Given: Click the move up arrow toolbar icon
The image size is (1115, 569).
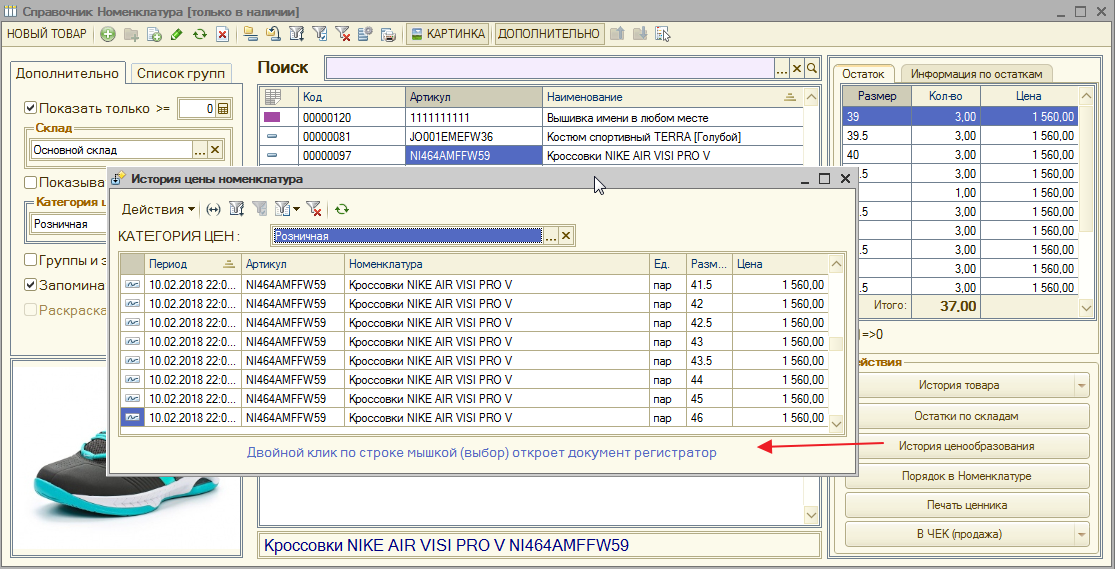Looking at the screenshot, I should tap(617, 33).
